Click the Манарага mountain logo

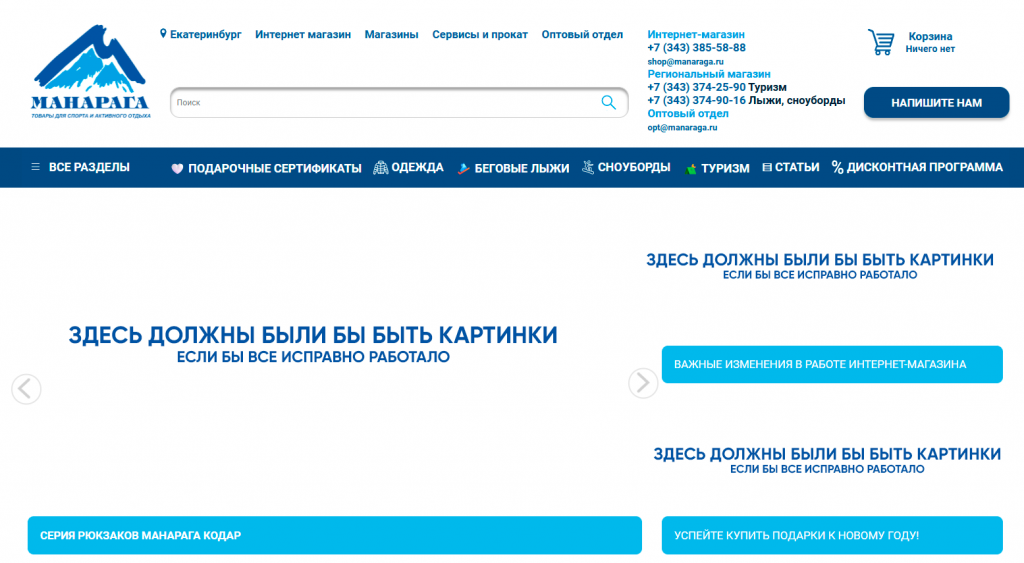pyautogui.click(x=90, y=72)
